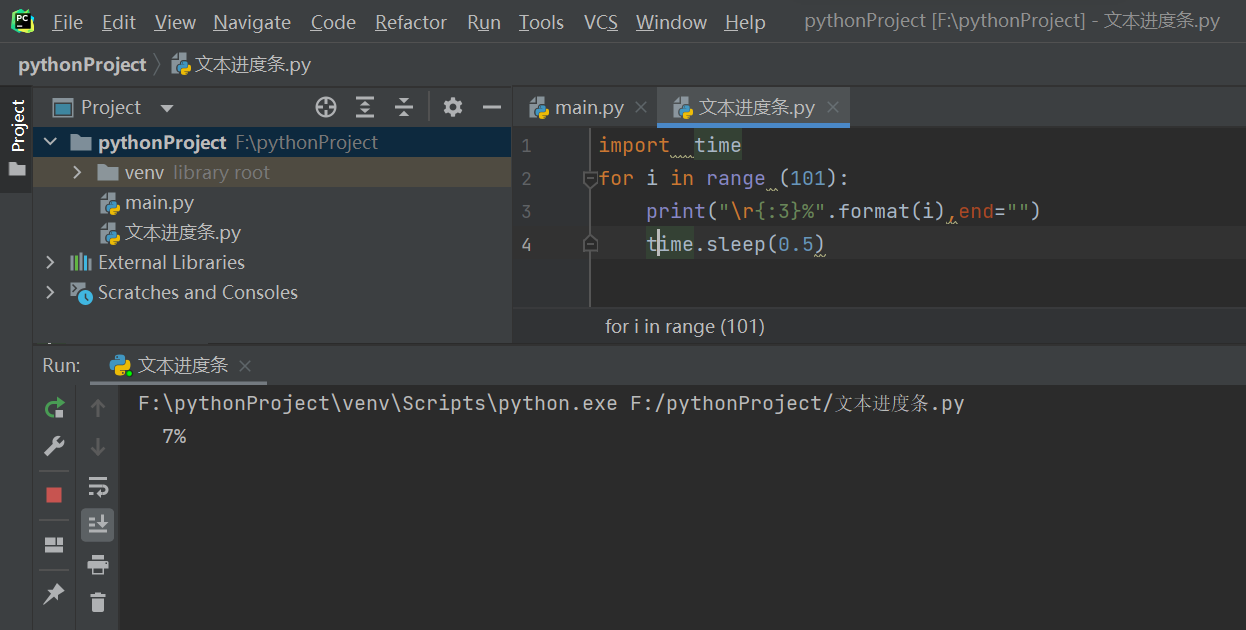The height and width of the screenshot is (630, 1246).
Task: Click the printer icon to print console output
Action: tap(97, 564)
